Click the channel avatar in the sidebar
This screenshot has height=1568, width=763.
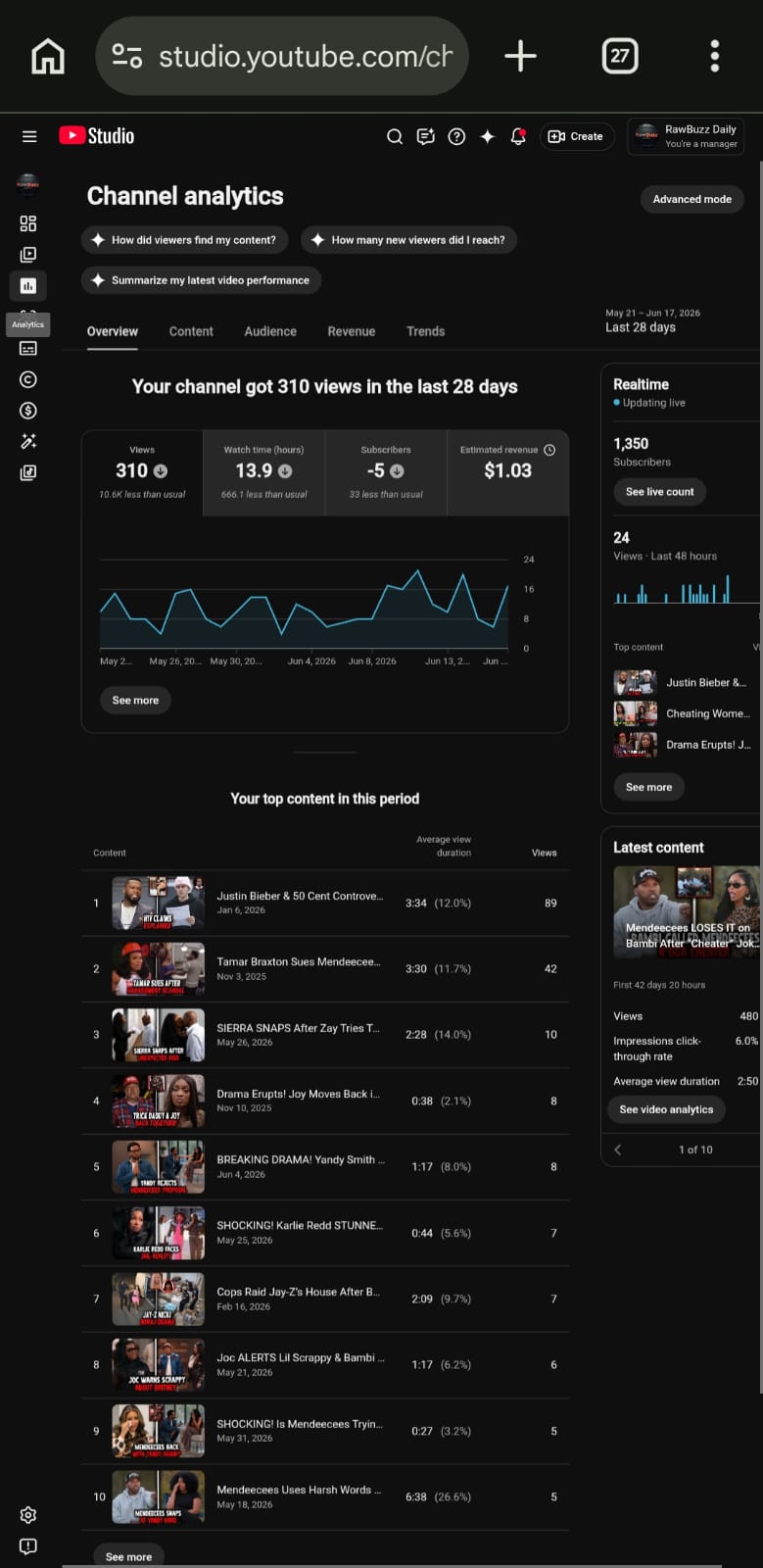click(x=27, y=183)
